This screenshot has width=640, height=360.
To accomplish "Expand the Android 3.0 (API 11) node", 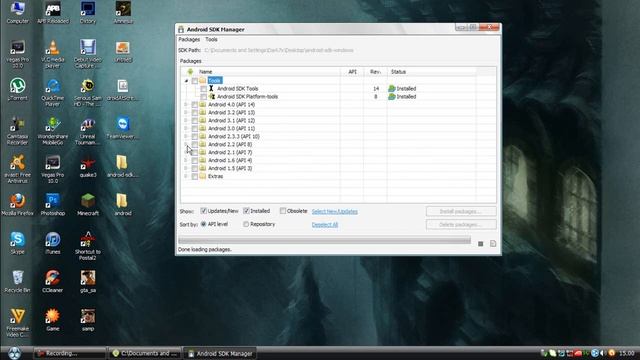I will point(186,129).
